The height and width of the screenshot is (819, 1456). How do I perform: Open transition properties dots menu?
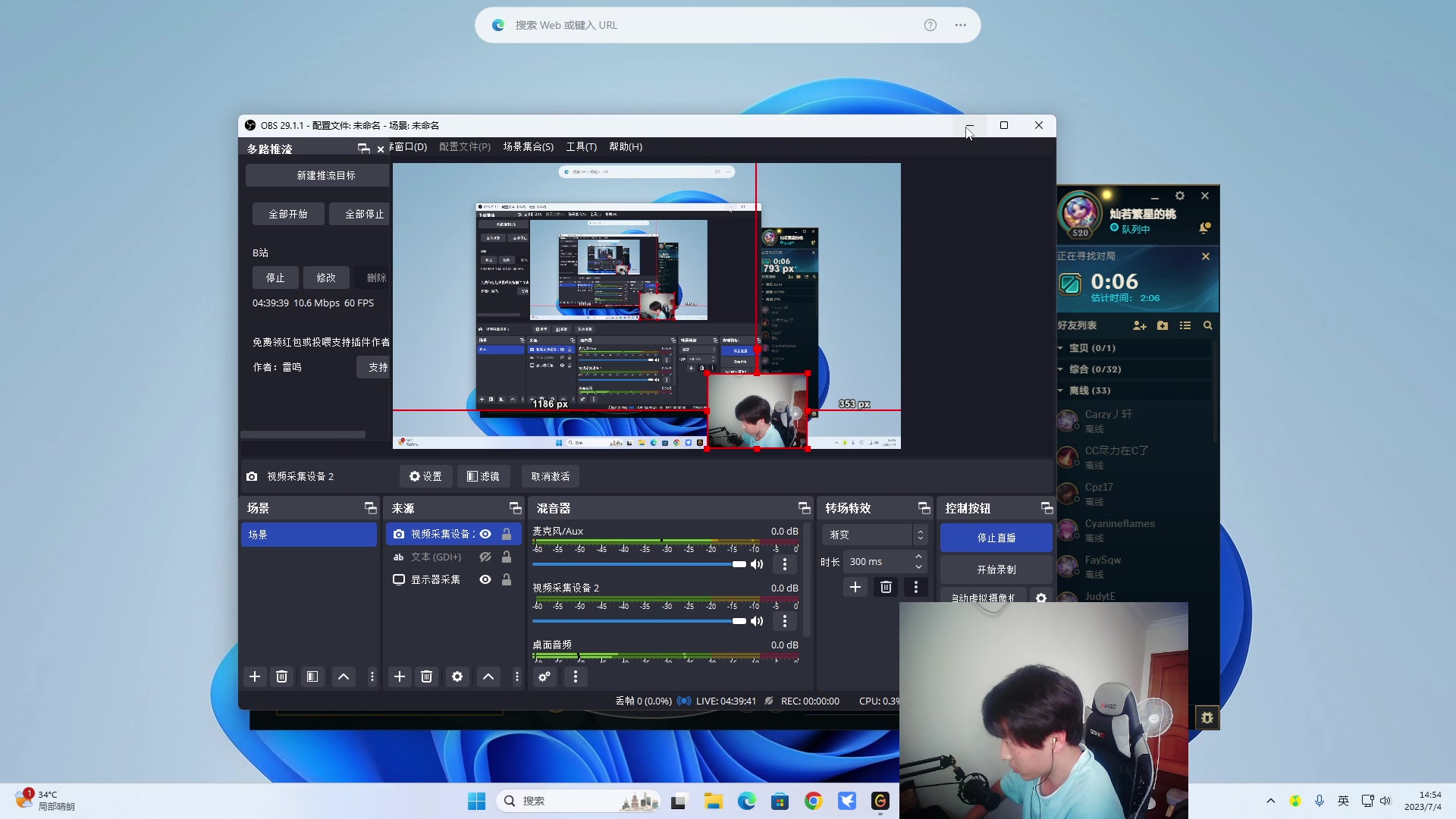click(916, 587)
